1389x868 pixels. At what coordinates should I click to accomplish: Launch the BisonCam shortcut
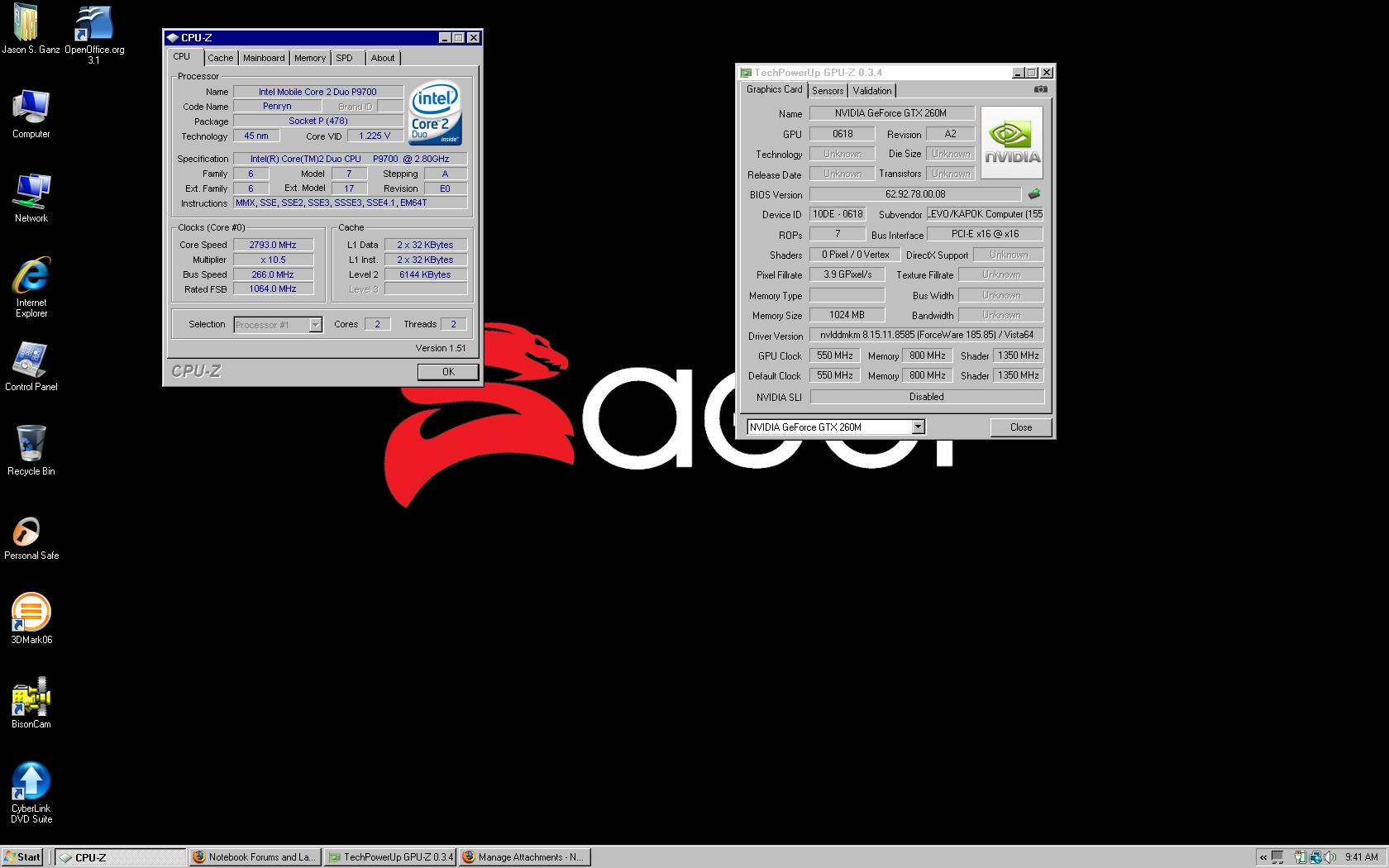(31, 698)
